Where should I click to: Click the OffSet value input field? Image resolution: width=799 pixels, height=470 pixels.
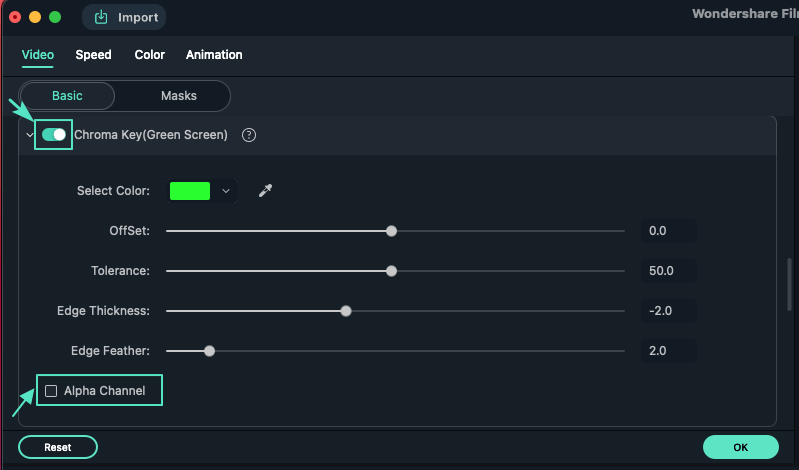(668, 231)
